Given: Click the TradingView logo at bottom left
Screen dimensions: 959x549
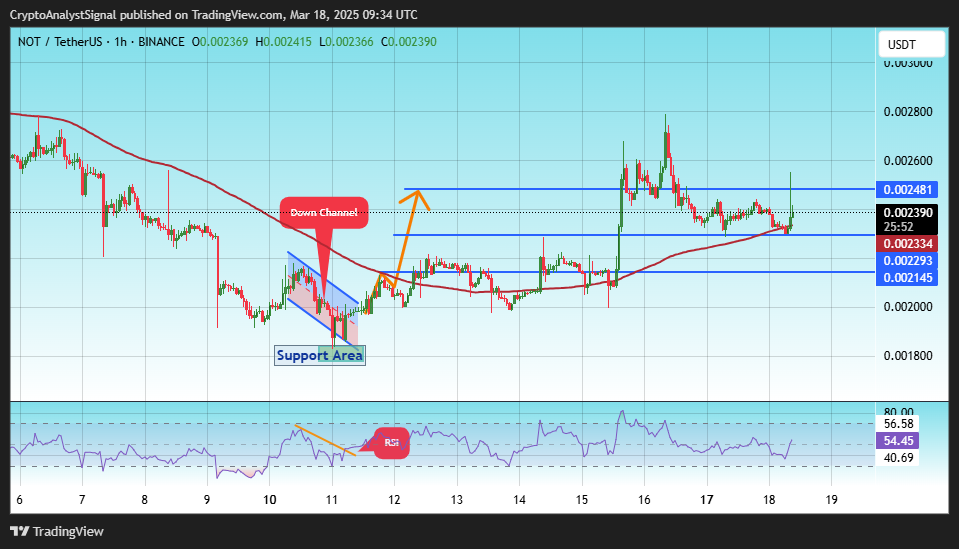Looking at the screenshot, I should click(x=57, y=531).
